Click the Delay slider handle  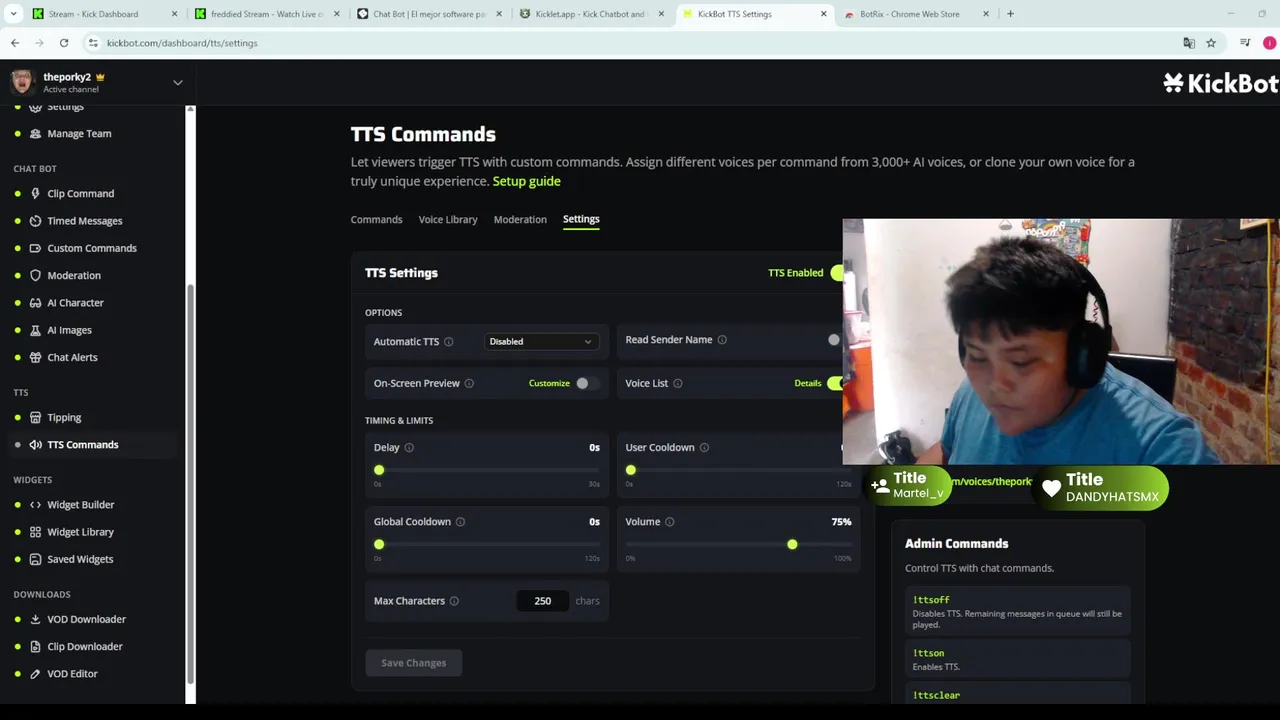pos(379,470)
